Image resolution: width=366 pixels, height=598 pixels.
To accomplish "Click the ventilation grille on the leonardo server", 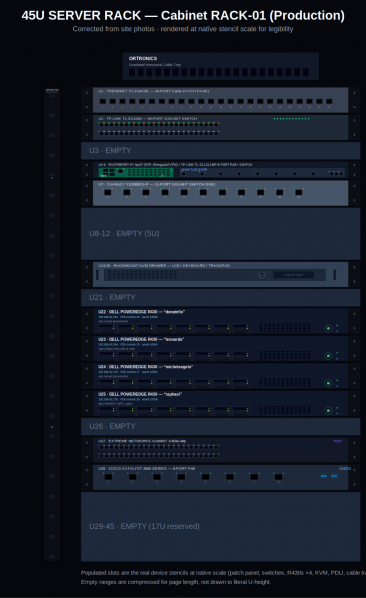I will [285, 355].
